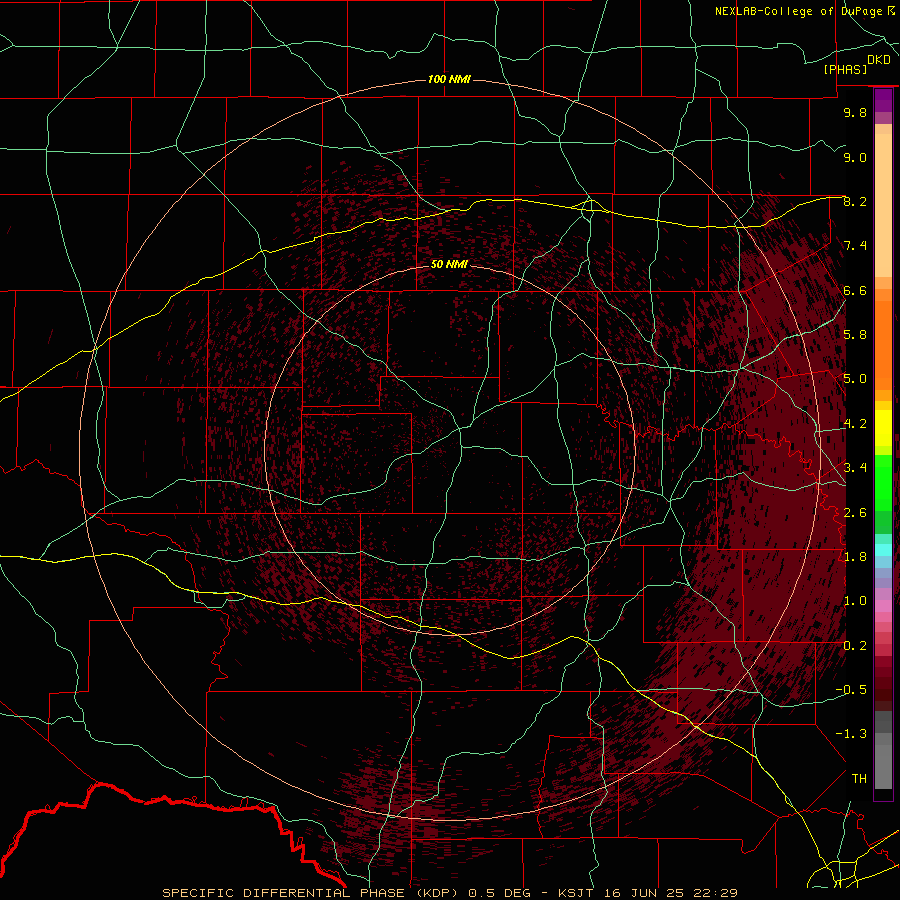Click the 0.2 scale value
The height and width of the screenshot is (900, 900).
pos(855,645)
